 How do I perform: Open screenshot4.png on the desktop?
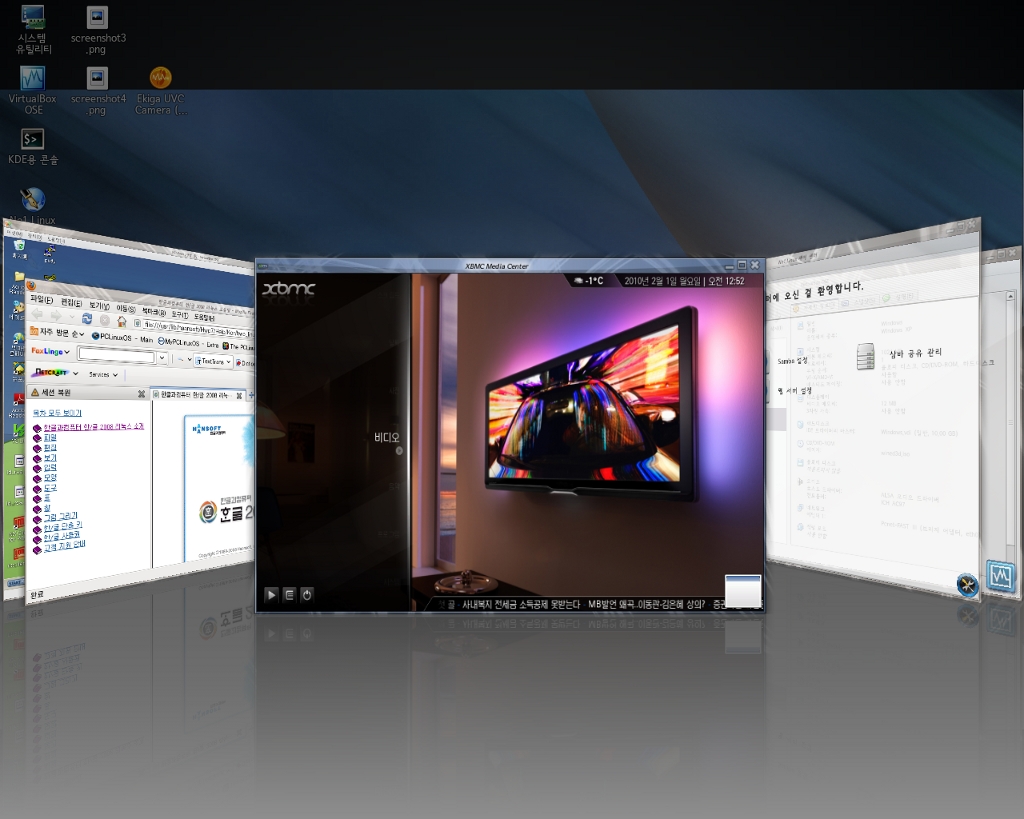pos(97,90)
